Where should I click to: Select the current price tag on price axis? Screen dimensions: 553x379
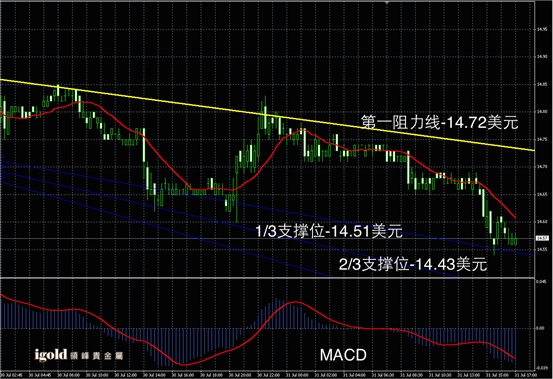point(542,238)
